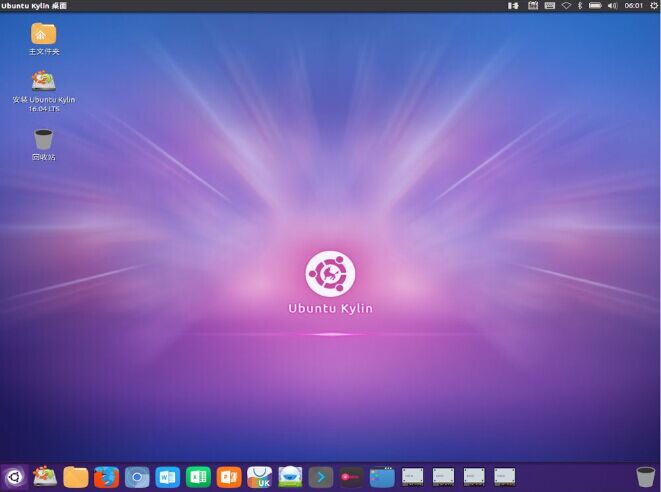Expand the network indicator menu
Image resolution: width=661 pixels, height=492 pixels.
point(565,6)
